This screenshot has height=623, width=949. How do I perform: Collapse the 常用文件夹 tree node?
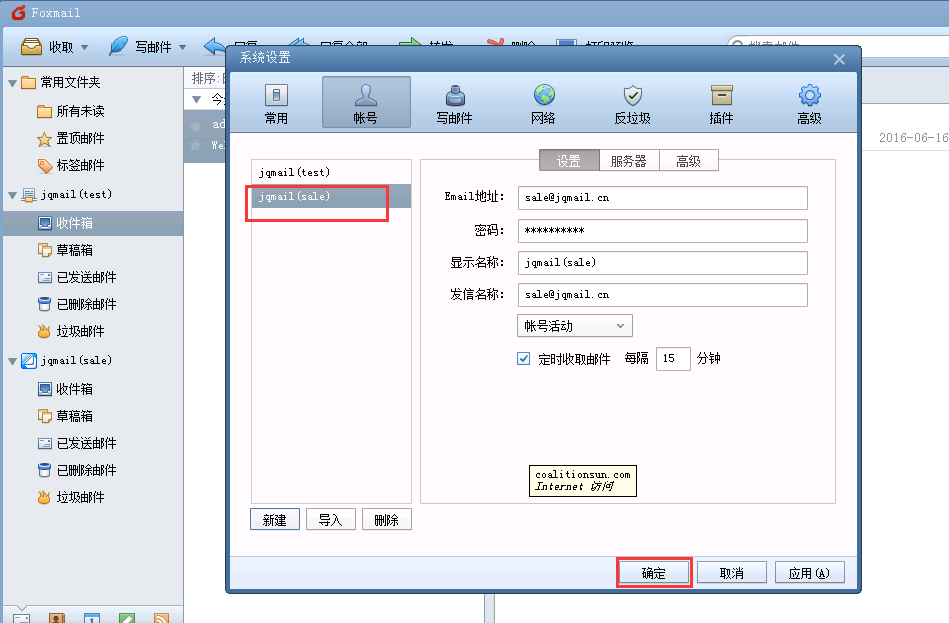(x=12, y=83)
